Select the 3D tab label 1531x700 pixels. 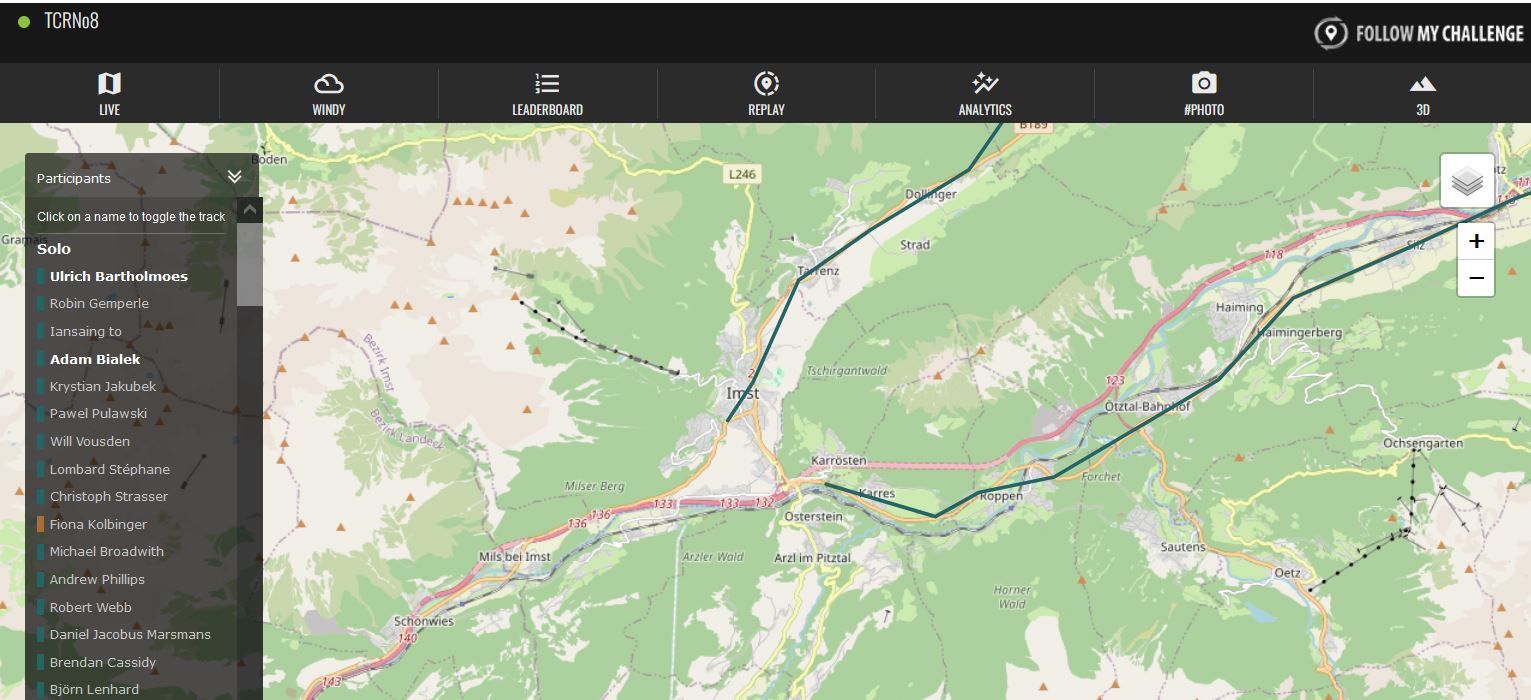pos(1422,109)
